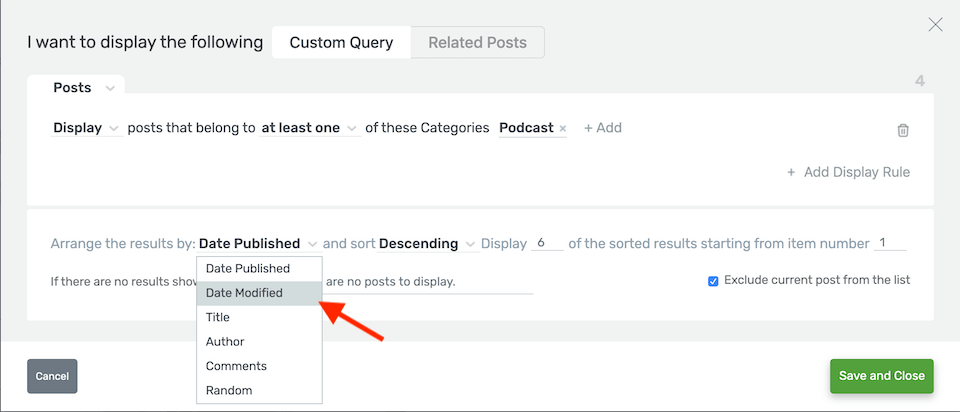Select the Custom Query tab
This screenshot has height=412, width=960.
341,43
